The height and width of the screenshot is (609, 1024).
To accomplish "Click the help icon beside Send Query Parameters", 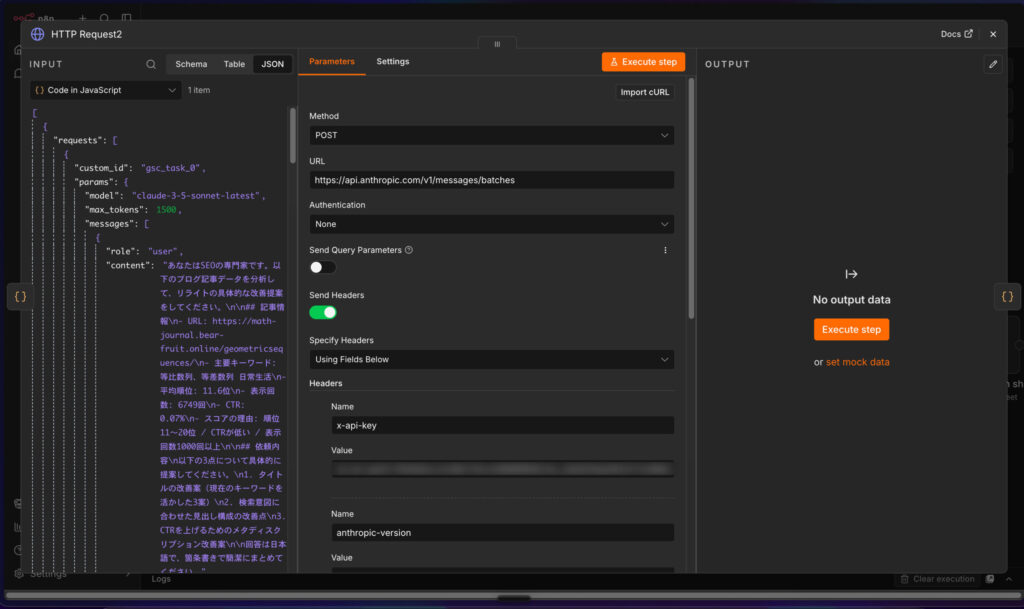I will pos(409,250).
